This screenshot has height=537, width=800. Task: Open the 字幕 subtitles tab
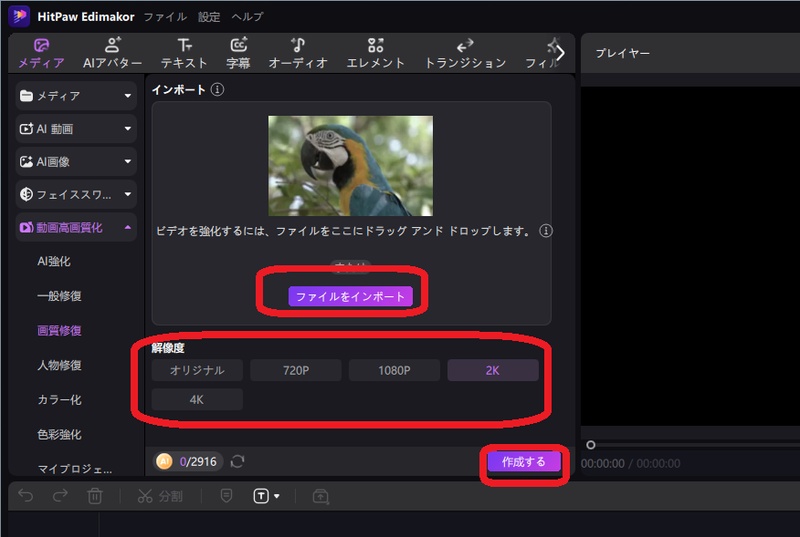click(238, 54)
